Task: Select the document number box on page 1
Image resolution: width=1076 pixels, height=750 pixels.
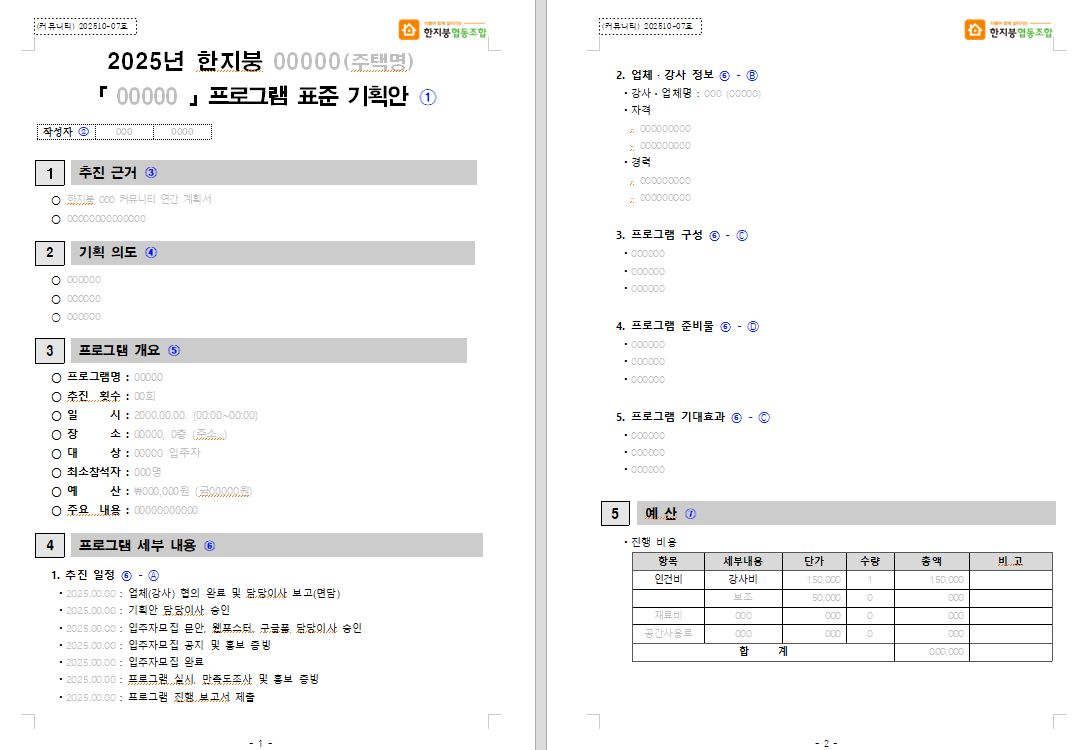Action: [85, 26]
